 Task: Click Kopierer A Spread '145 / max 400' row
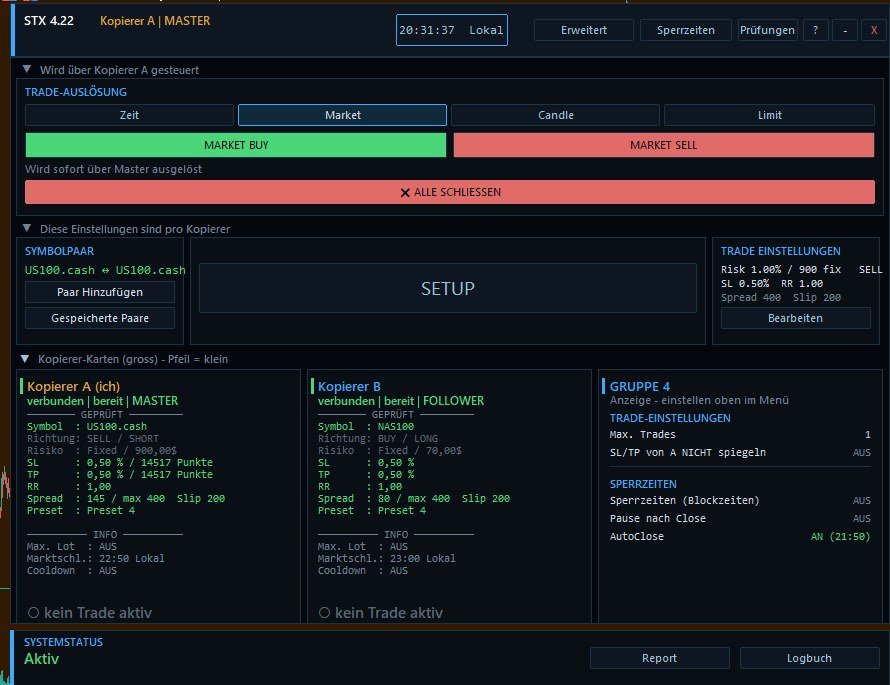pos(126,498)
